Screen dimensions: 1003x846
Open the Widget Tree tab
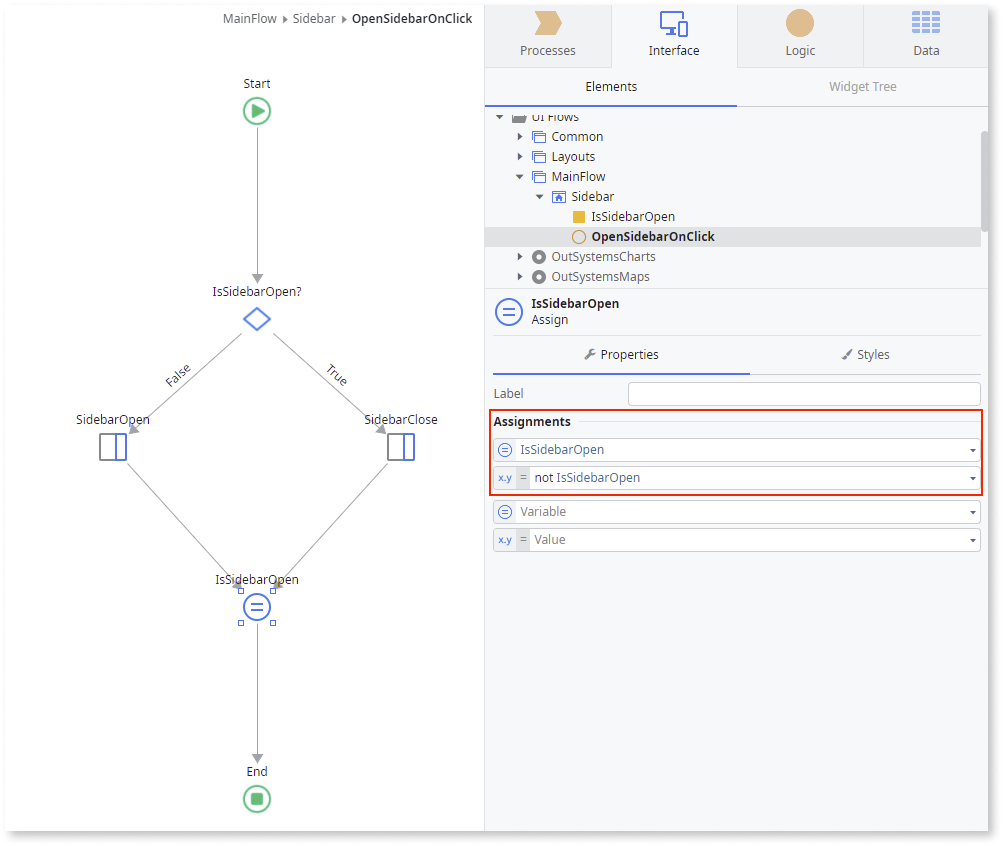(862, 87)
